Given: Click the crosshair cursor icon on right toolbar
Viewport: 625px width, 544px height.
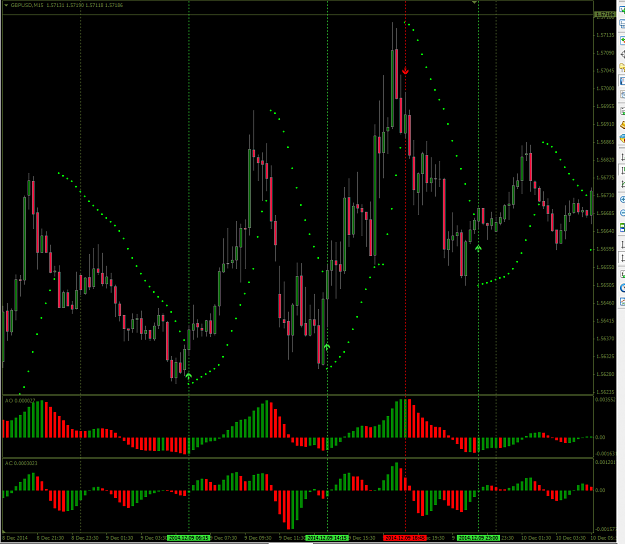Looking at the screenshot, I should (622, 54).
